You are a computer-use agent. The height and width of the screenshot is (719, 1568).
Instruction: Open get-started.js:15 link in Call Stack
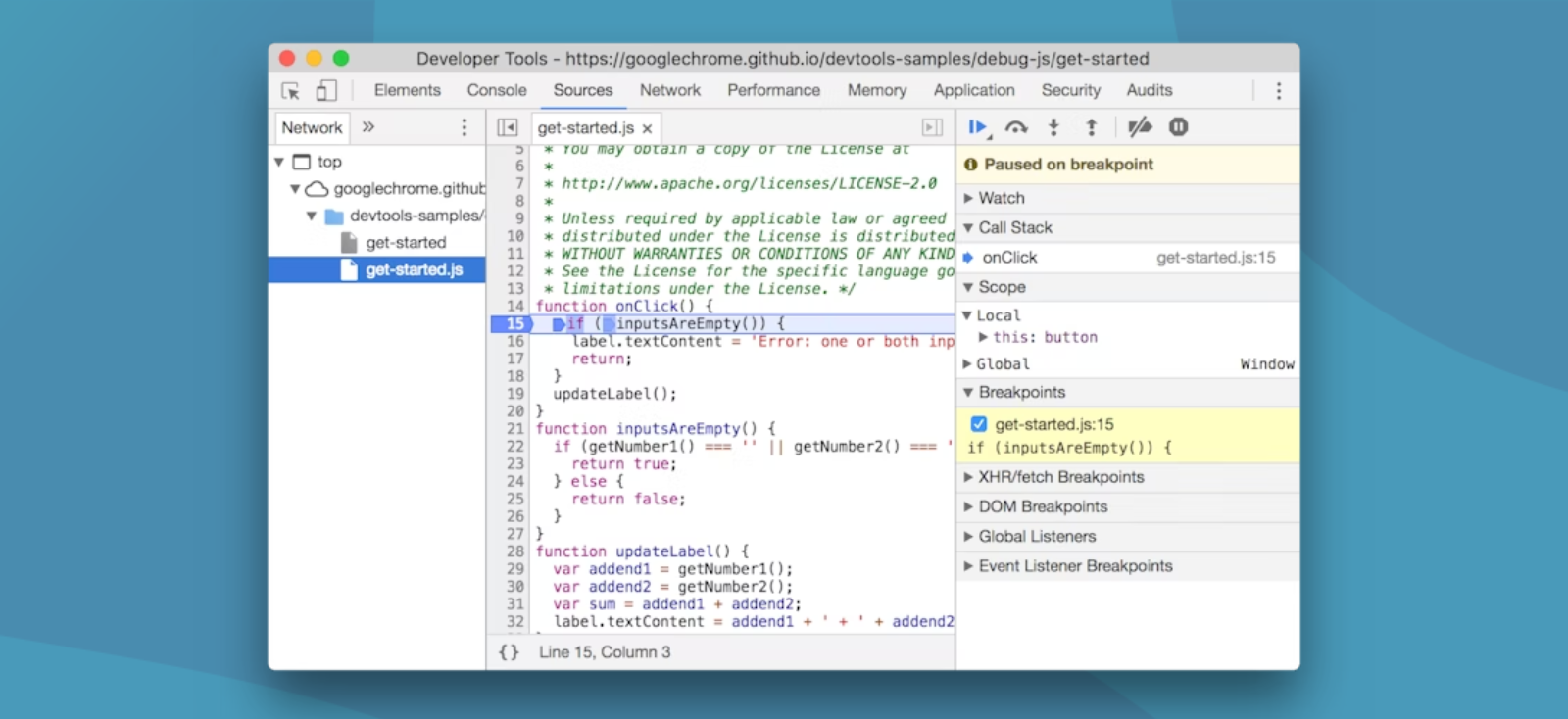(x=1216, y=258)
